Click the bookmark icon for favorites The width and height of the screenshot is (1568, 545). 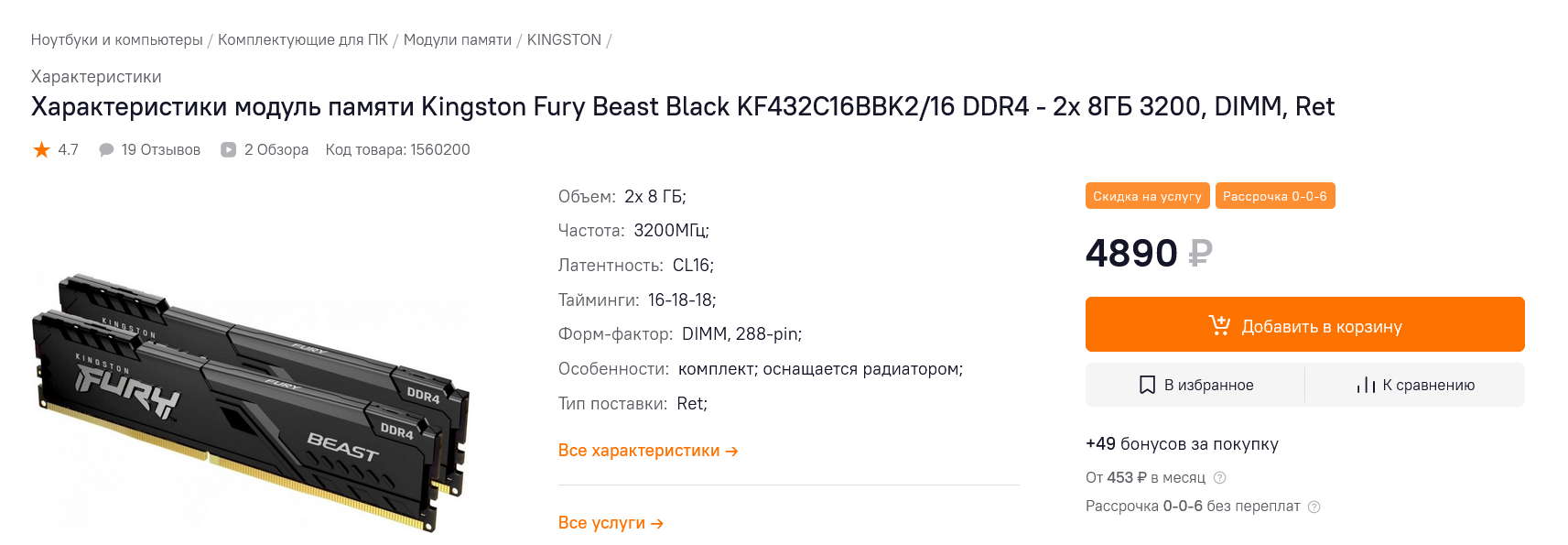(1147, 385)
